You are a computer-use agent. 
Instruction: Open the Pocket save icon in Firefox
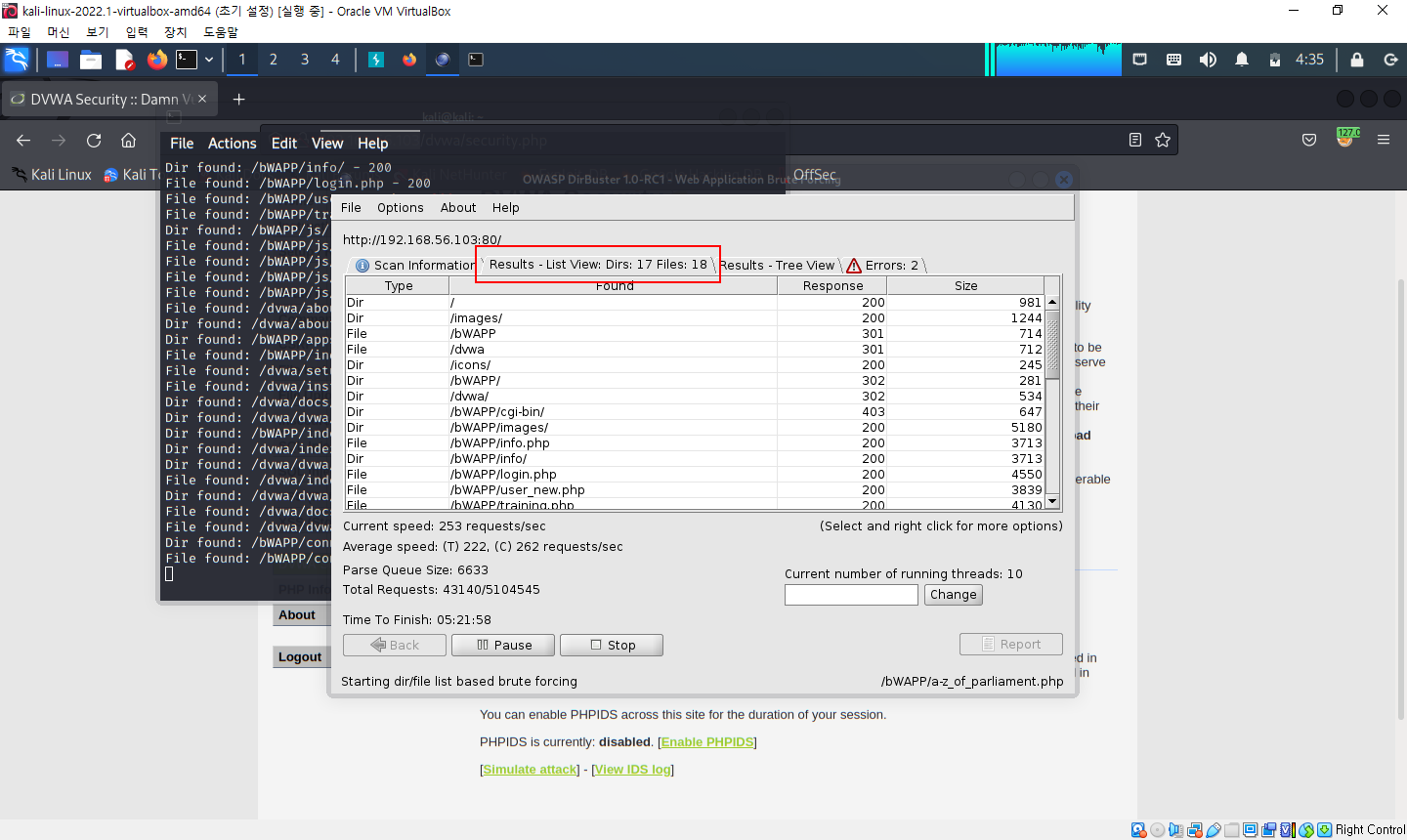(1309, 140)
